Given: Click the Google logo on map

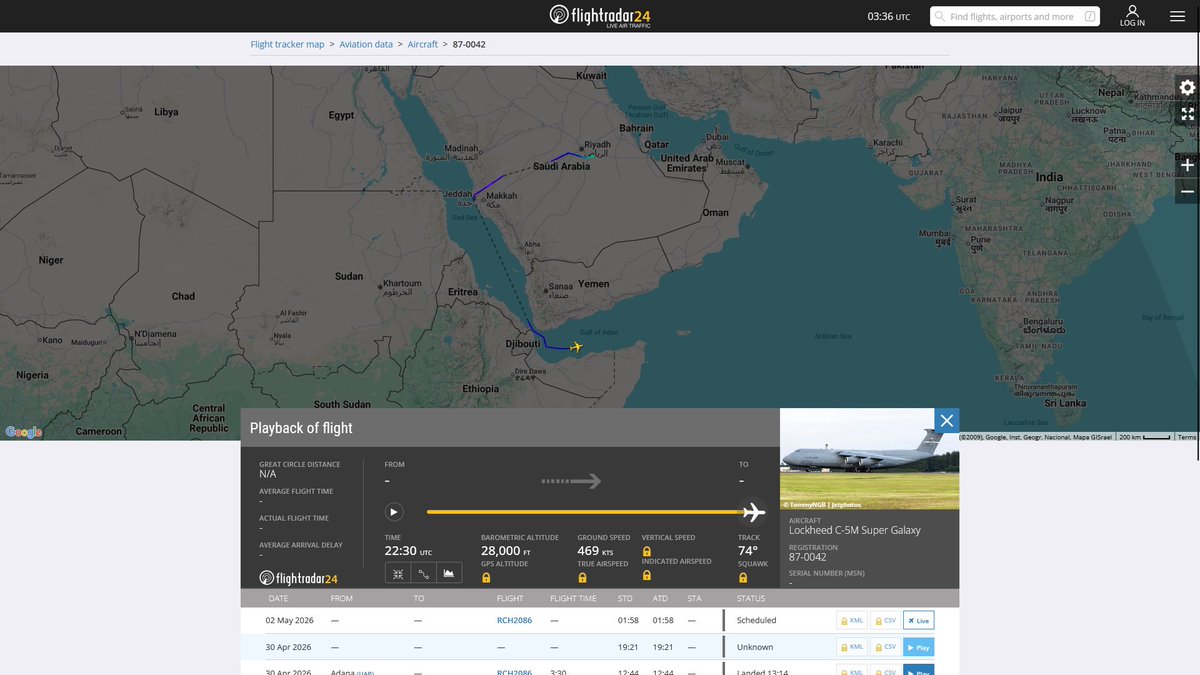Looking at the screenshot, I should [24, 432].
